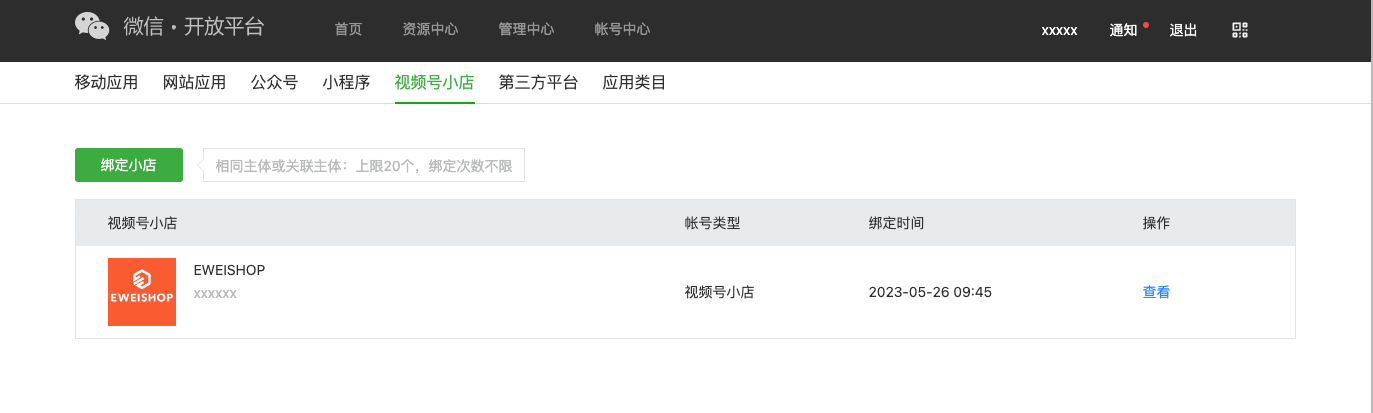Click the EWEISHOP store logo thumbnail

click(142, 292)
